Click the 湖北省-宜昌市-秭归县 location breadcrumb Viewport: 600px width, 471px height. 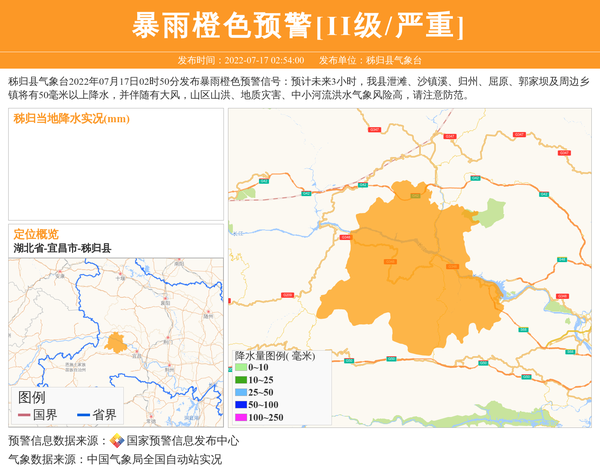pyautogui.click(x=62, y=248)
